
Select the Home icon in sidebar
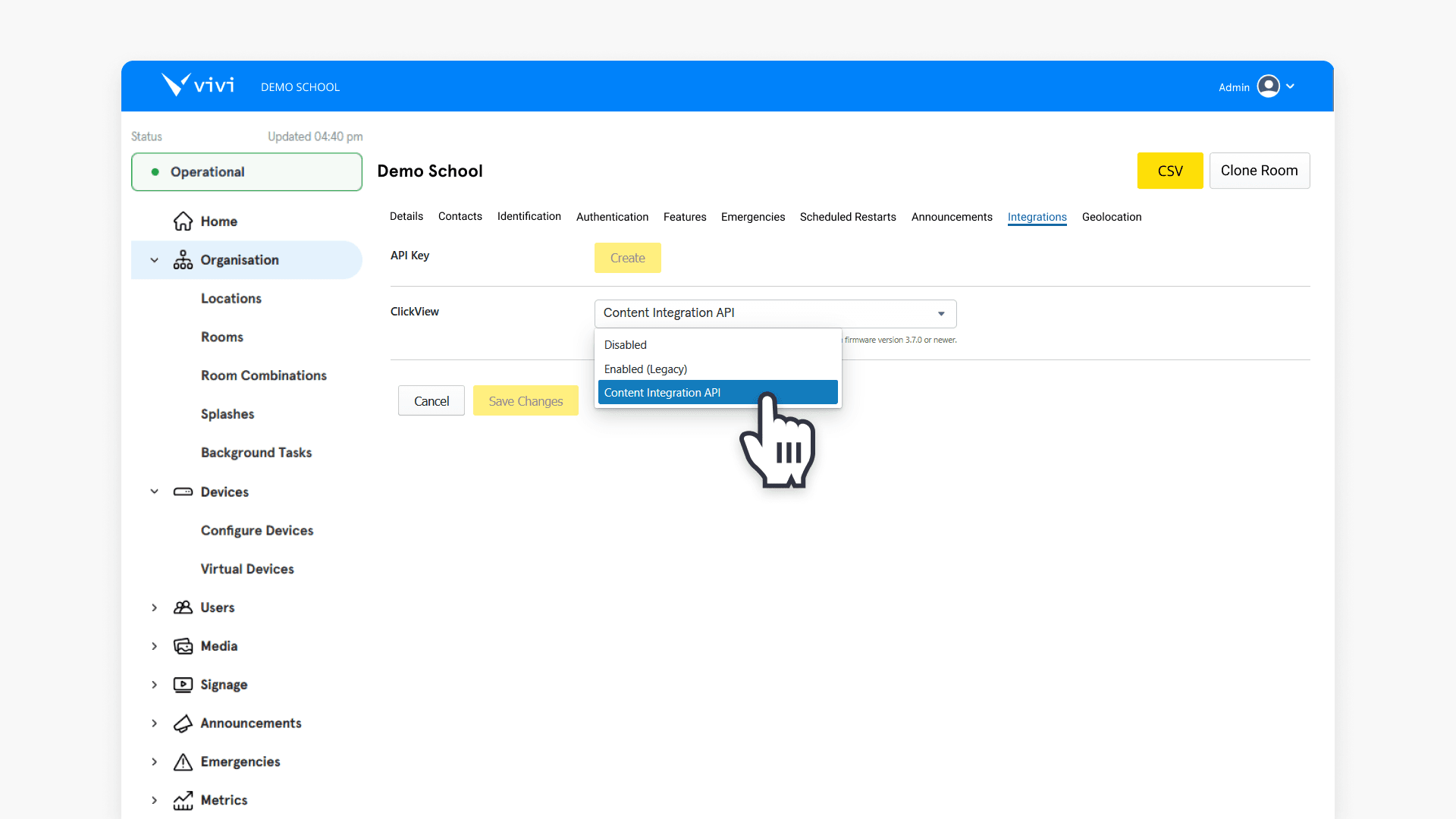click(x=183, y=221)
